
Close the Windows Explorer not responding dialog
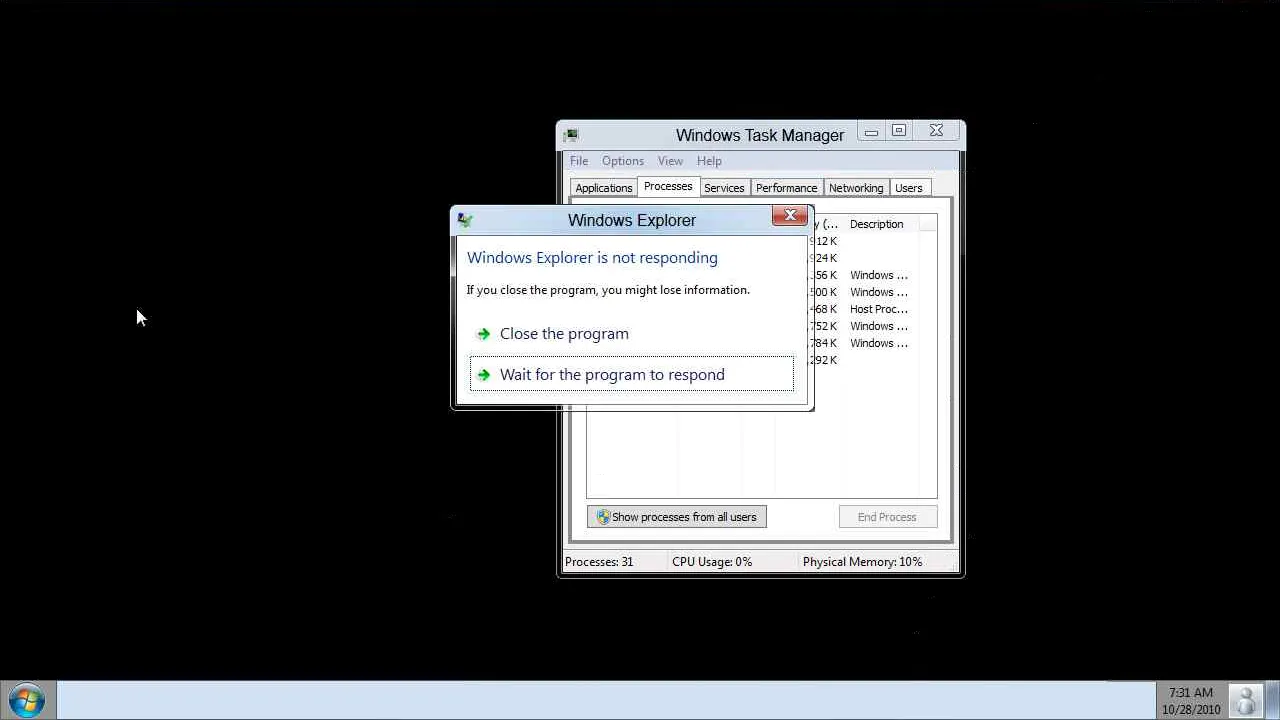(790, 216)
